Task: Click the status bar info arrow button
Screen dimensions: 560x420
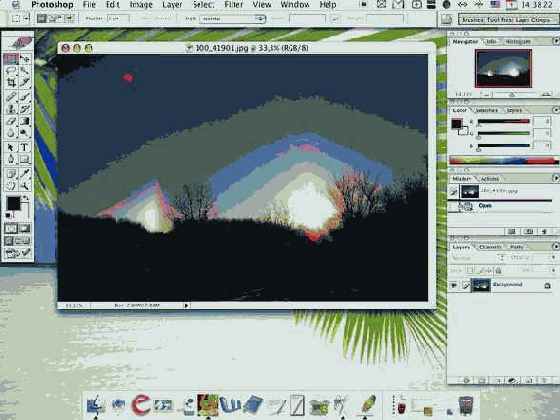Action: (186, 306)
